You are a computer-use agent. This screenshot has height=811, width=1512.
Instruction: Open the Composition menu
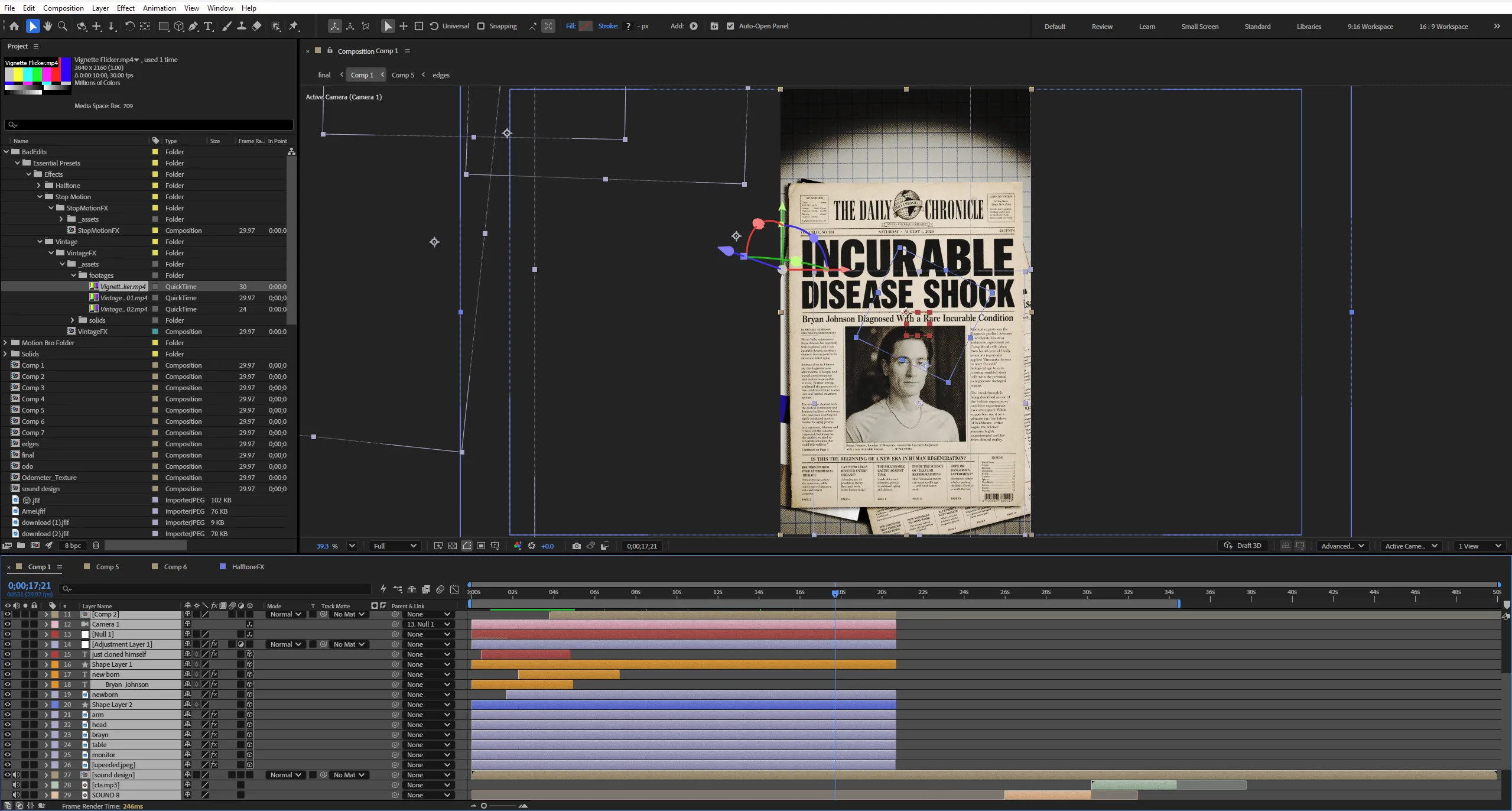[x=63, y=8]
